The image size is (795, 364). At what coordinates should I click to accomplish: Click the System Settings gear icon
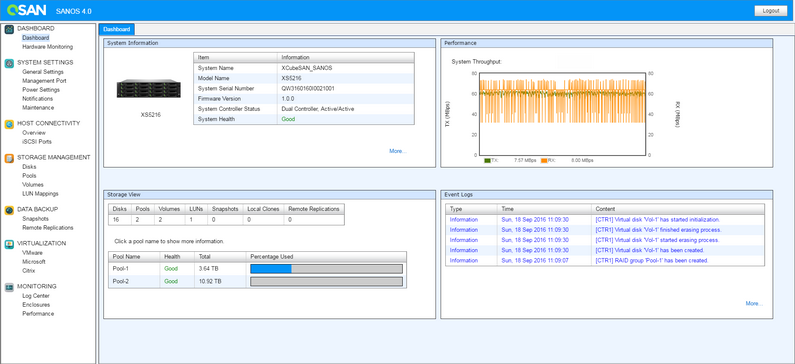(x=9, y=63)
